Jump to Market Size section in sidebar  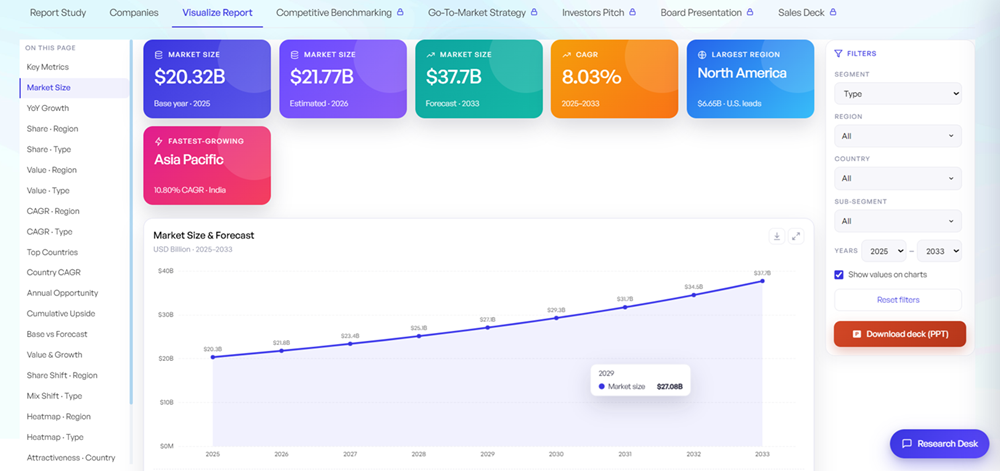[x=74, y=88]
